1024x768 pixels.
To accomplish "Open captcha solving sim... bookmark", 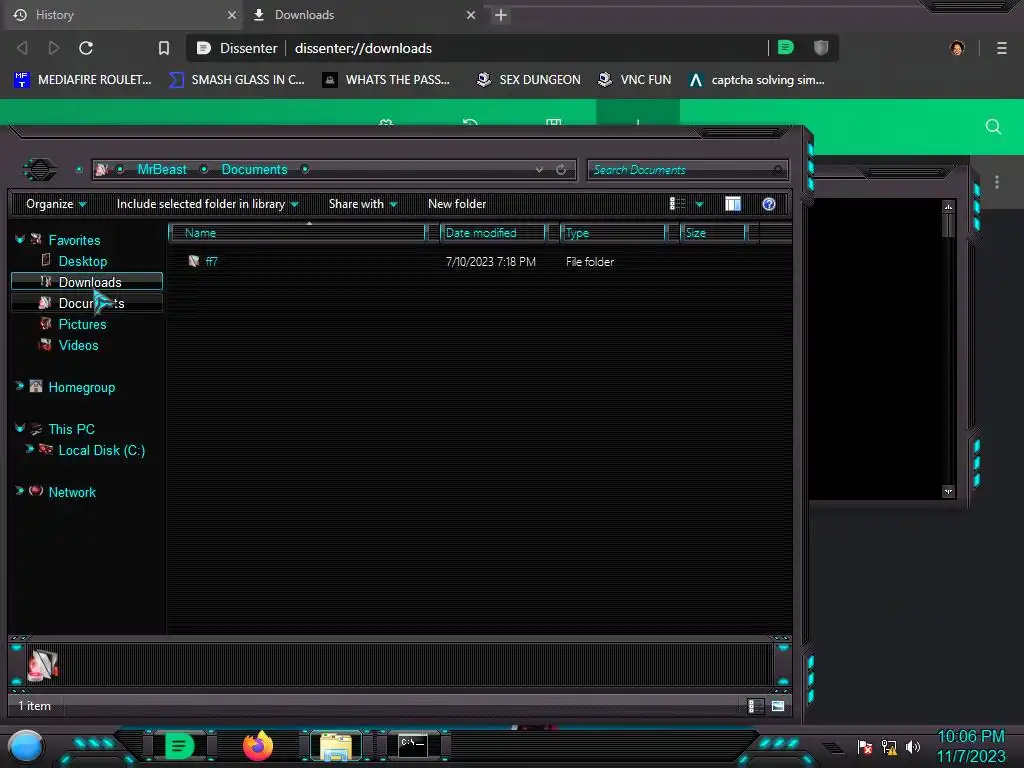I will tap(757, 80).
